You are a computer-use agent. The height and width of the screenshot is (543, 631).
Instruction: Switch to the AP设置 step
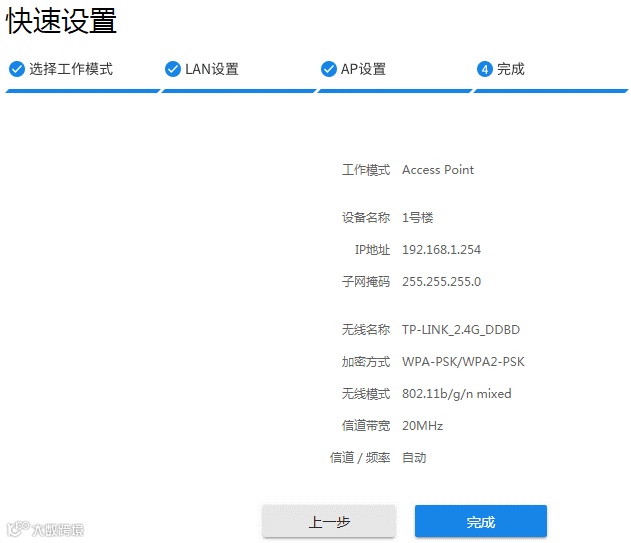coord(363,69)
